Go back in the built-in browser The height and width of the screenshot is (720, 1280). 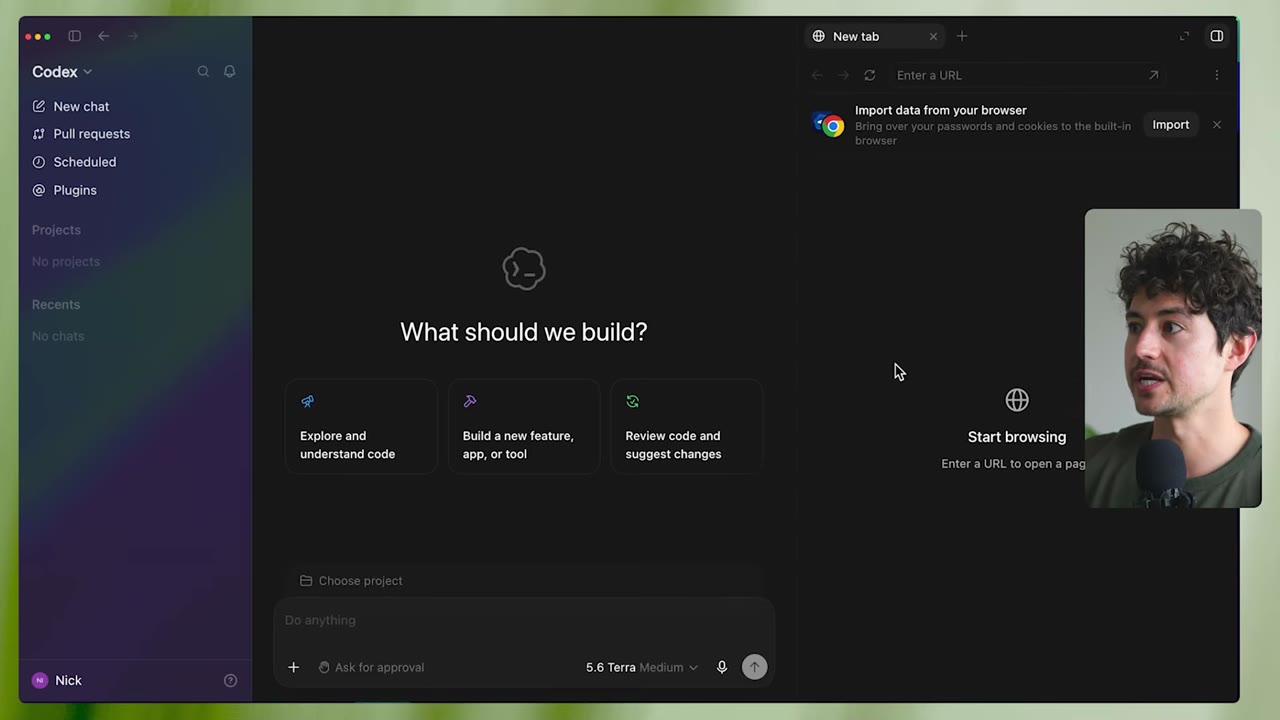click(817, 75)
